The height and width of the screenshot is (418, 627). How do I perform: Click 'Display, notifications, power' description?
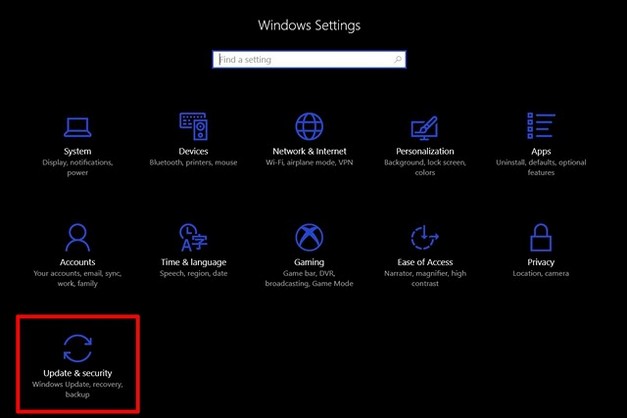pyautogui.click(x=78, y=168)
